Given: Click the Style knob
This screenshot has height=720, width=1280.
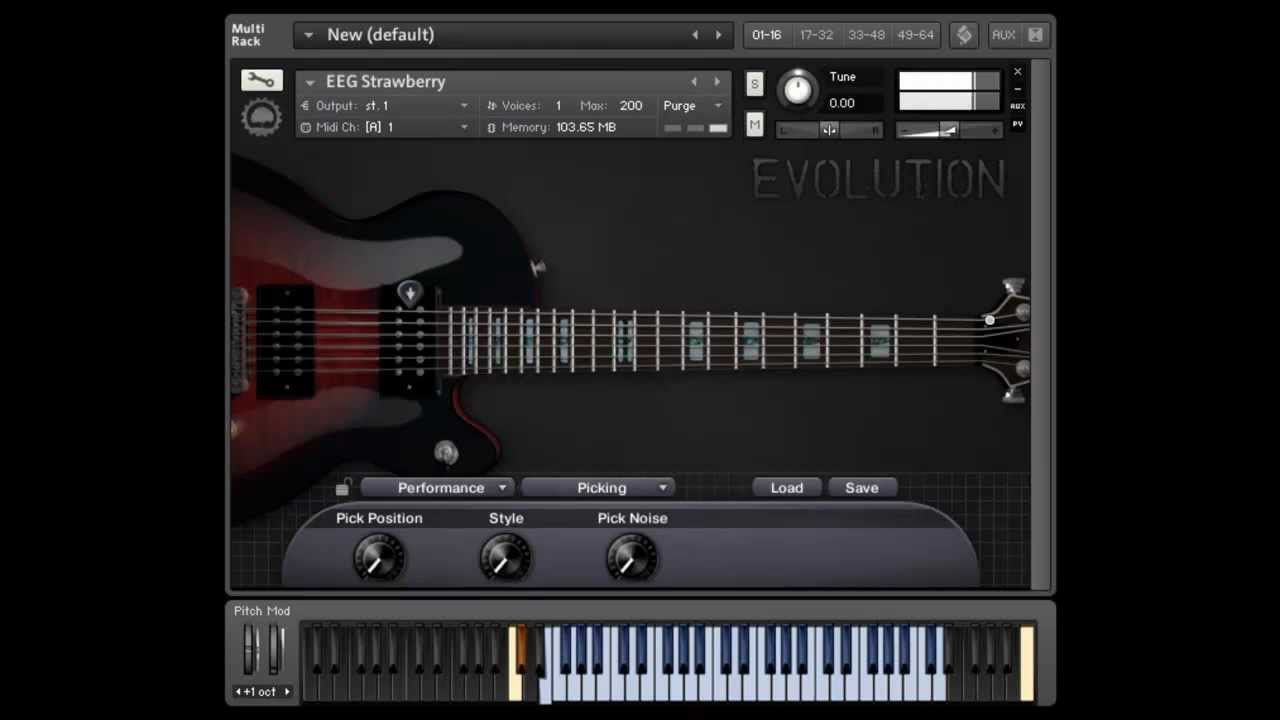Looking at the screenshot, I should (506, 558).
